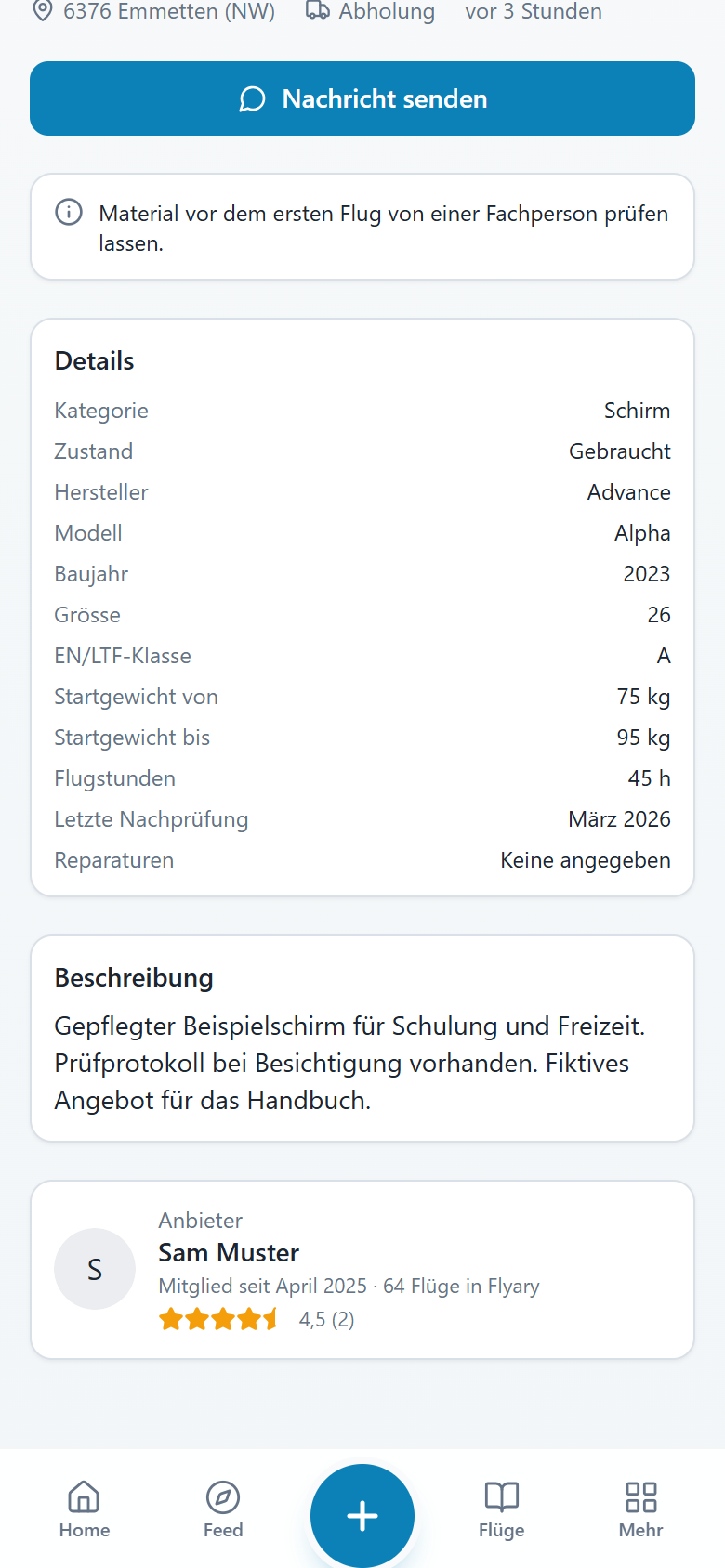Click the Letzte Nachprüfung März 2026 row
Screen dimensions: 725x1568
point(362,819)
